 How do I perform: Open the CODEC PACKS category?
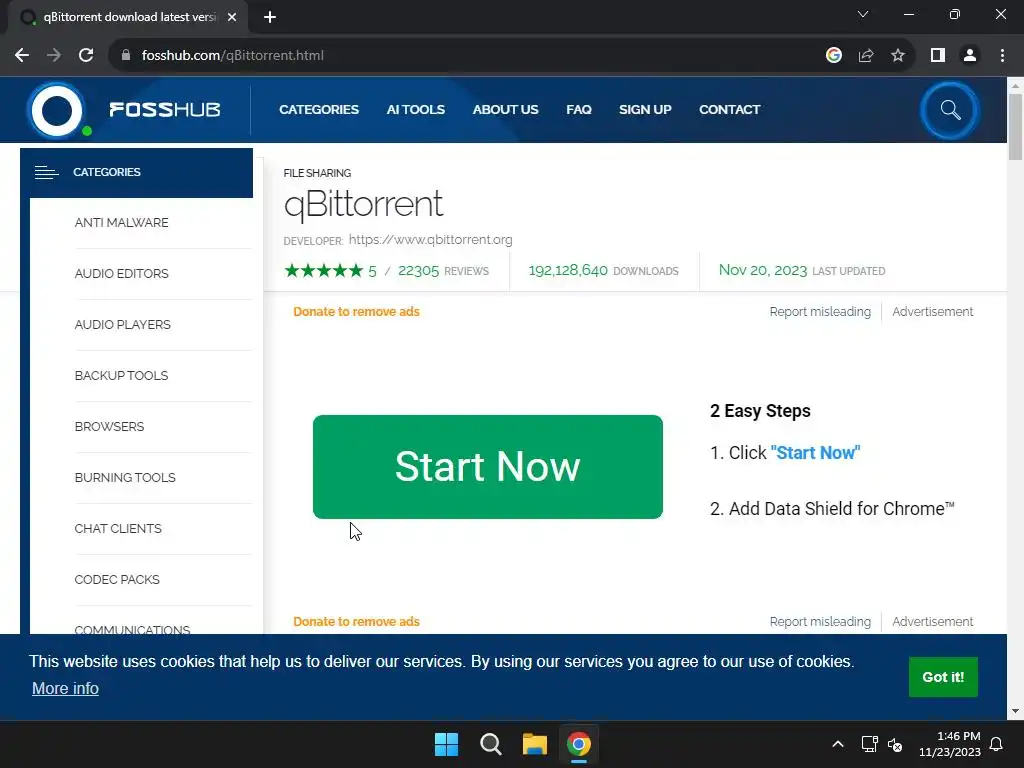[117, 579]
